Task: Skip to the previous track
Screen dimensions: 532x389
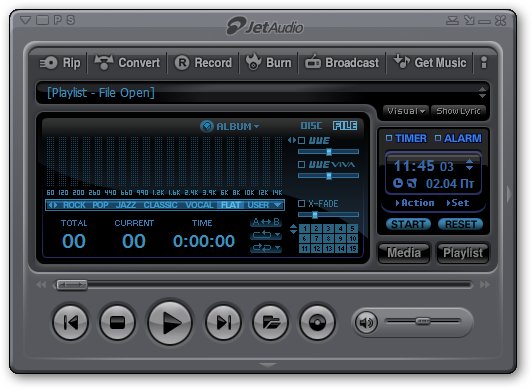Action: coord(71,323)
